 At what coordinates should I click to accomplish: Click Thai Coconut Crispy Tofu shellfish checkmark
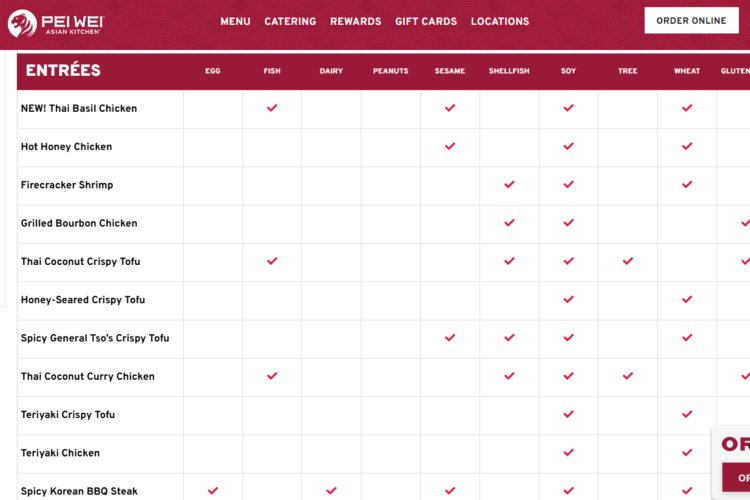(509, 261)
